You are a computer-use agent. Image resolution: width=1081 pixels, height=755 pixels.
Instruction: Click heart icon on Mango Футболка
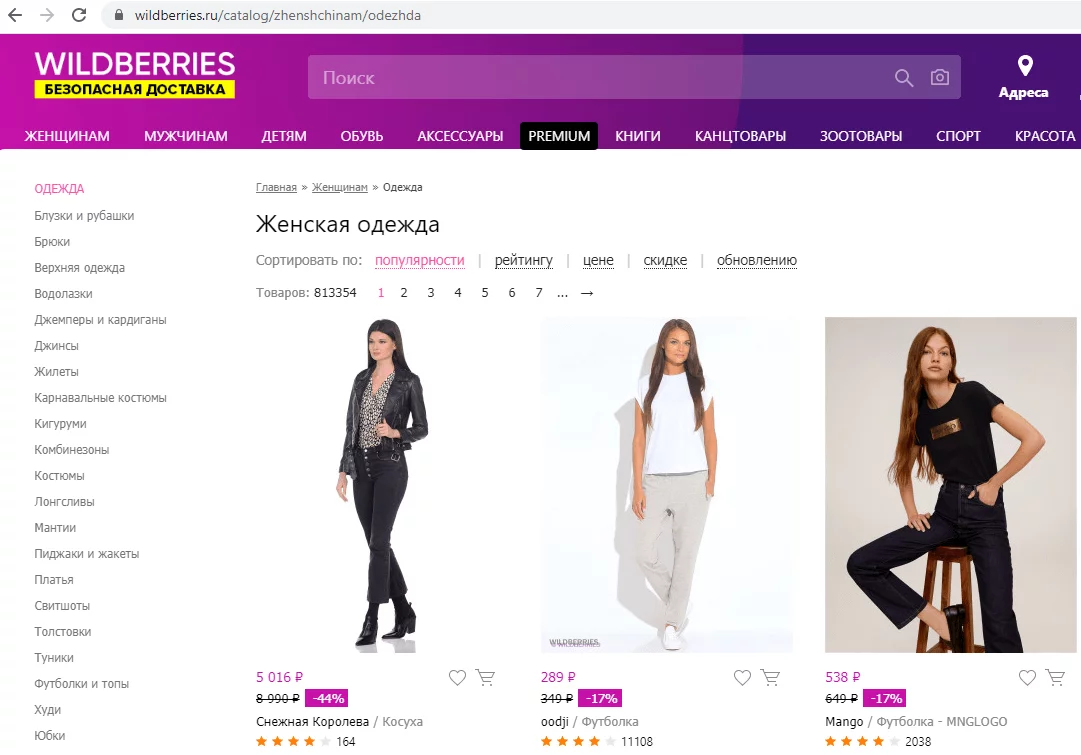pyautogui.click(x=1027, y=678)
